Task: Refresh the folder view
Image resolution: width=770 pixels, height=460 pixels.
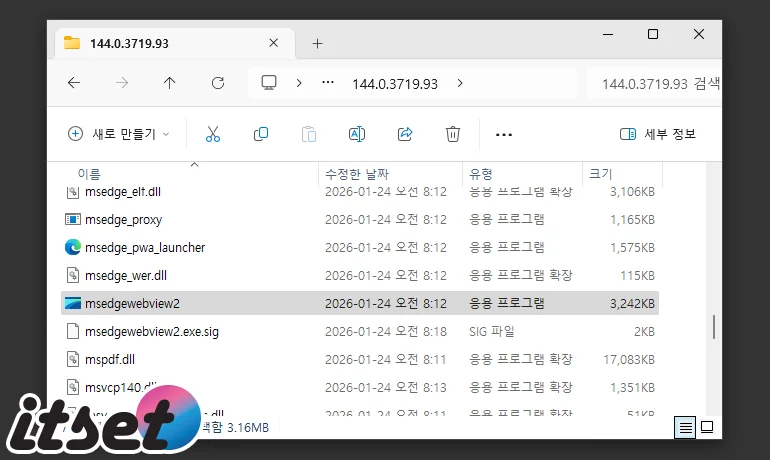Action: click(218, 83)
